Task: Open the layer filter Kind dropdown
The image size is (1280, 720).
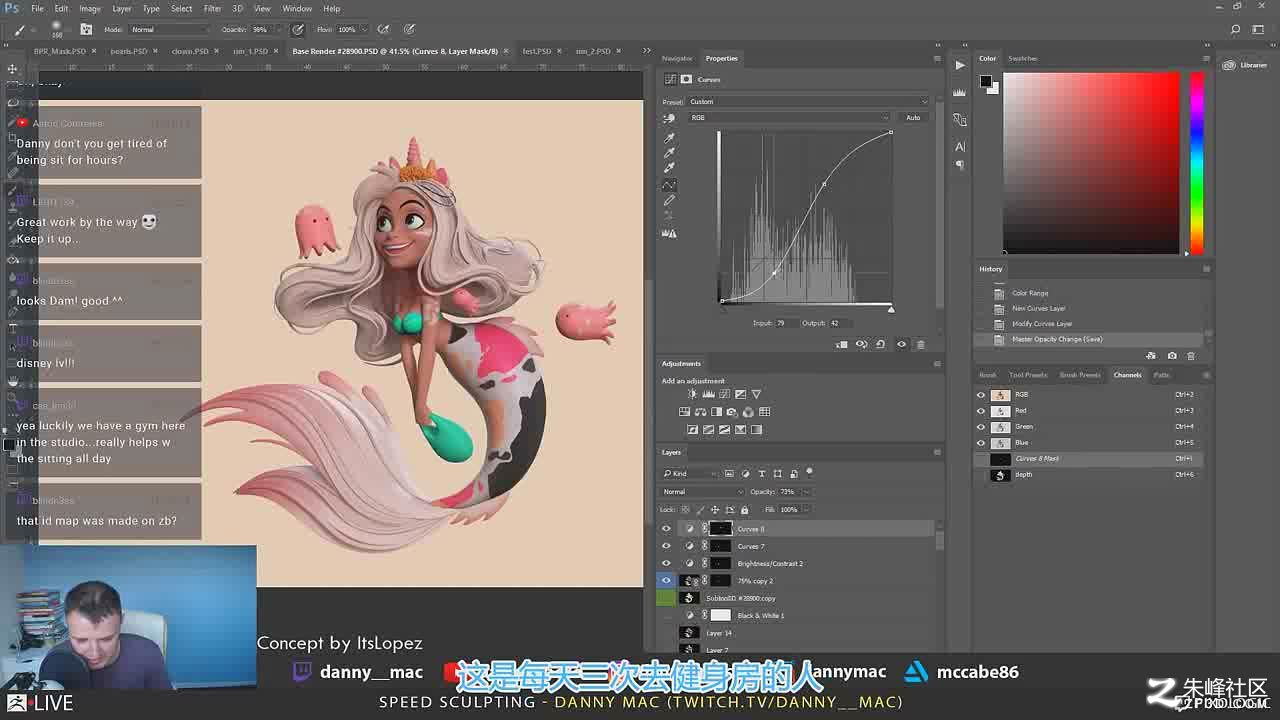Action: 690,474
